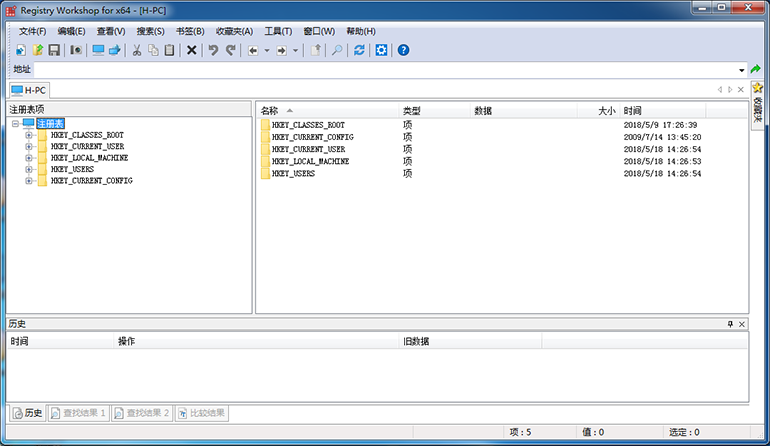Sort by the 大小 column header

tap(598, 111)
